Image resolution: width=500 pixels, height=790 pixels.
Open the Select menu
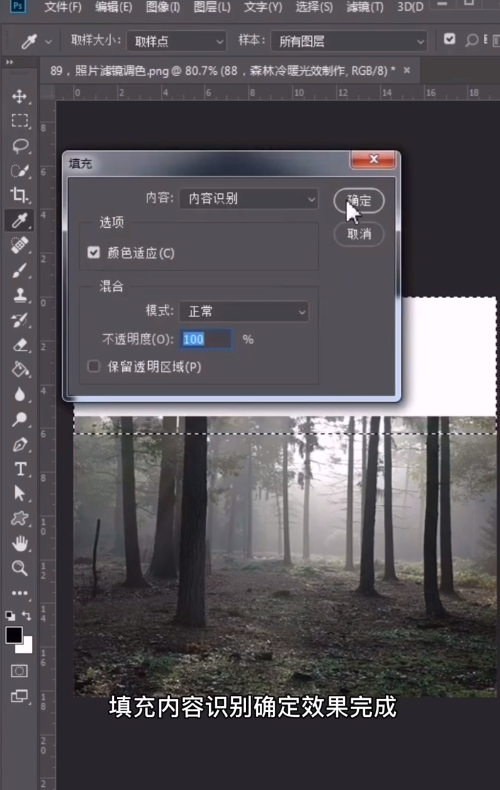click(x=314, y=7)
